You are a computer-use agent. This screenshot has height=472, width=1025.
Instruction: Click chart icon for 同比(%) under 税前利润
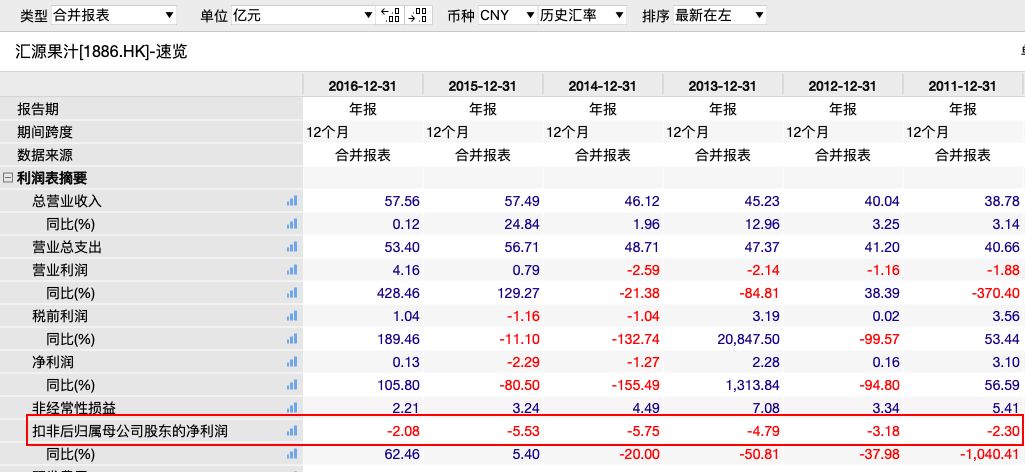point(292,339)
